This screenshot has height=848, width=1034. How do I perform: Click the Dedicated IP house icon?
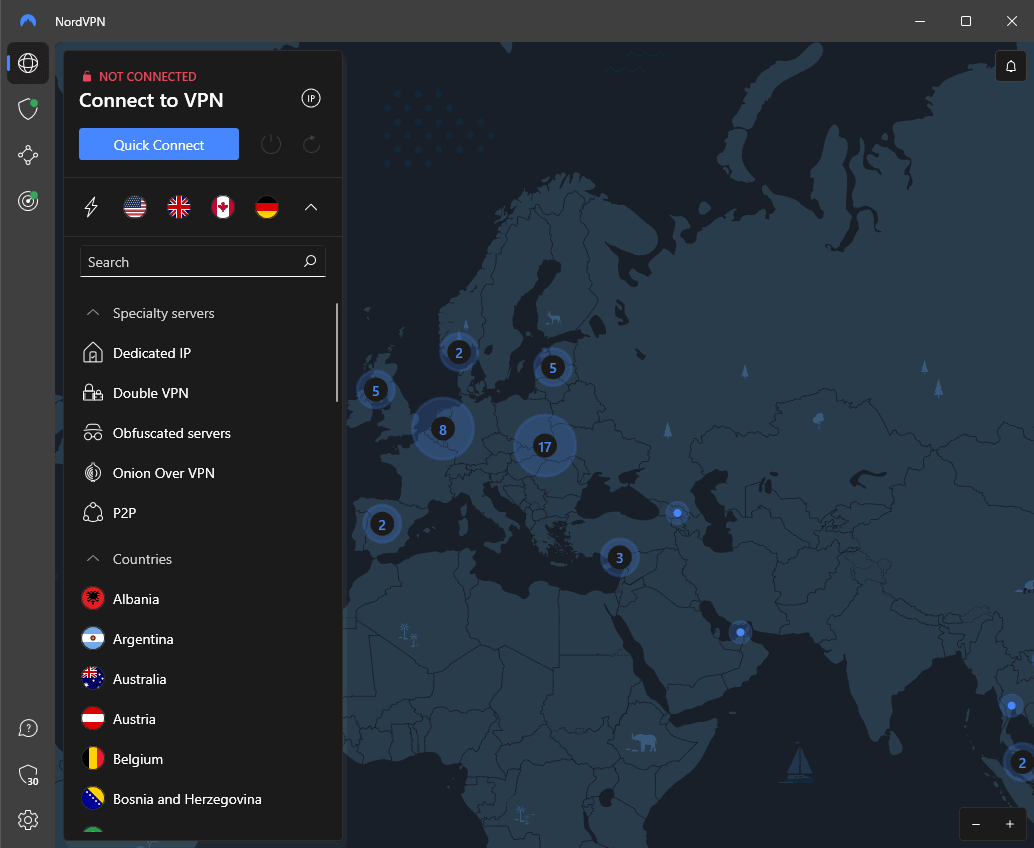pyautogui.click(x=93, y=353)
